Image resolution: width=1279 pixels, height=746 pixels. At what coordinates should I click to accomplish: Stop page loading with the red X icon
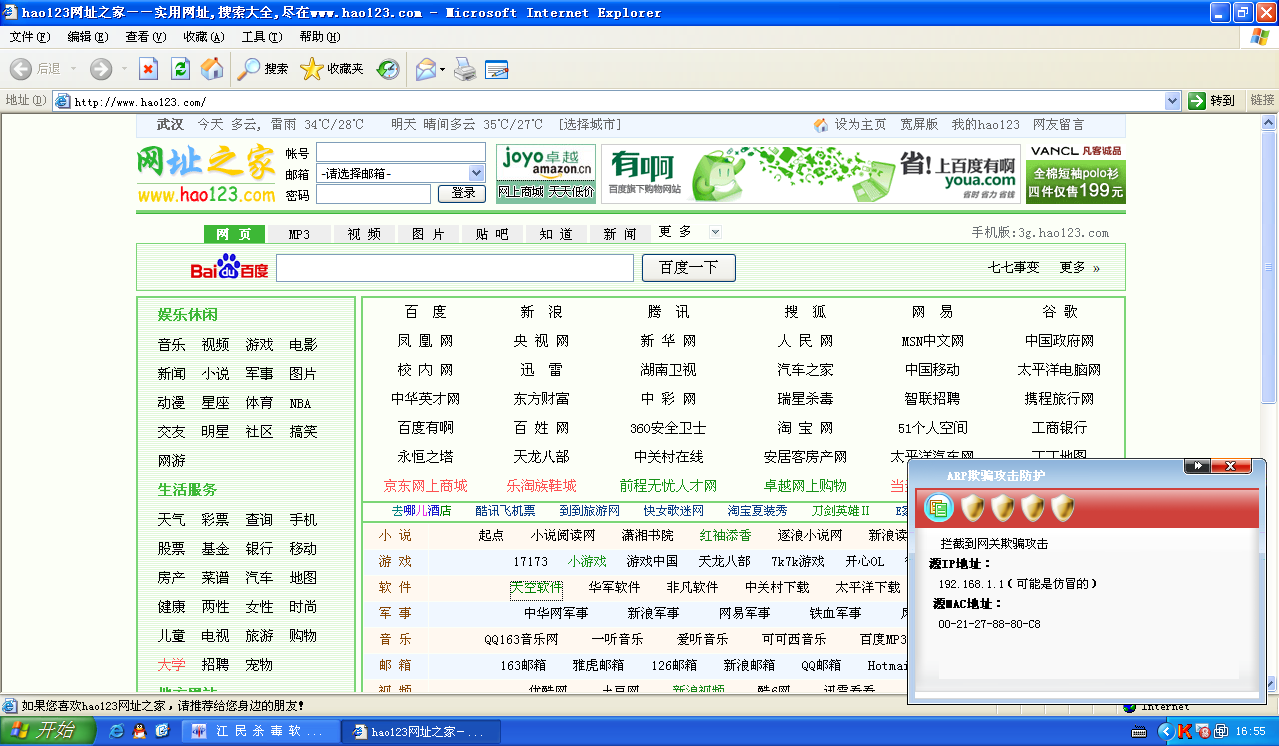[x=148, y=69]
